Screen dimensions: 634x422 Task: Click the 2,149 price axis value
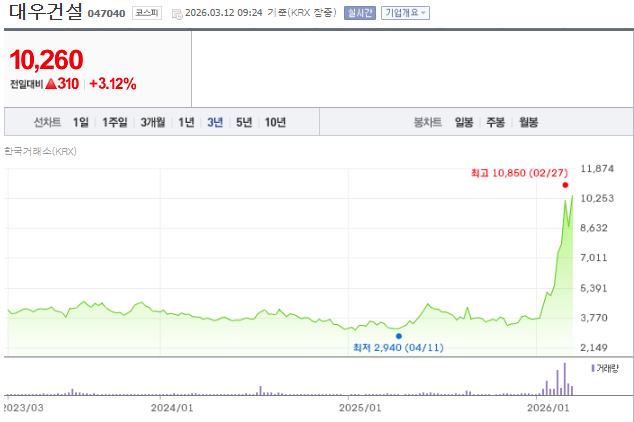pos(594,348)
